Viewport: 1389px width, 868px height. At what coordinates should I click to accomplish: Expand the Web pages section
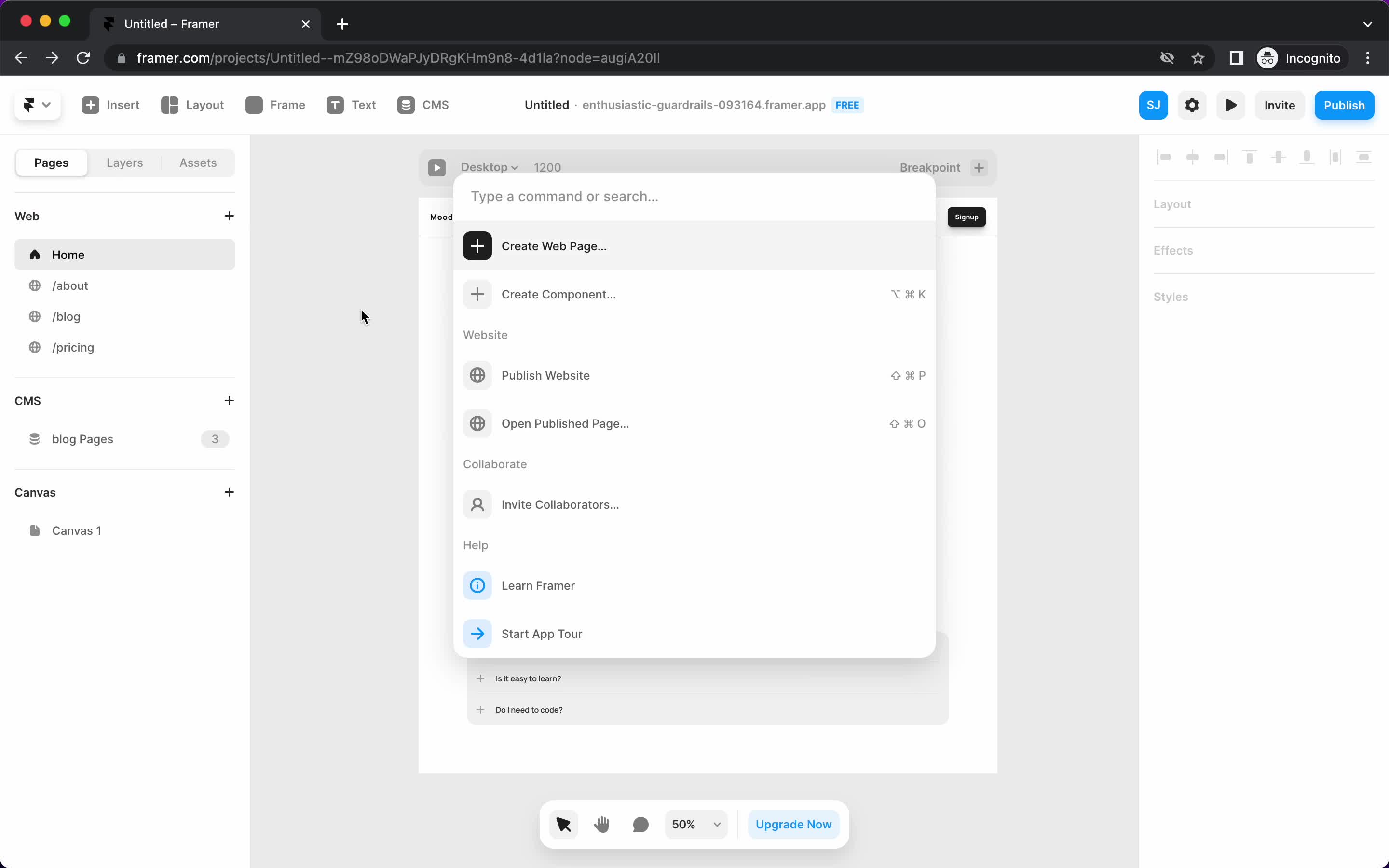point(27,216)
